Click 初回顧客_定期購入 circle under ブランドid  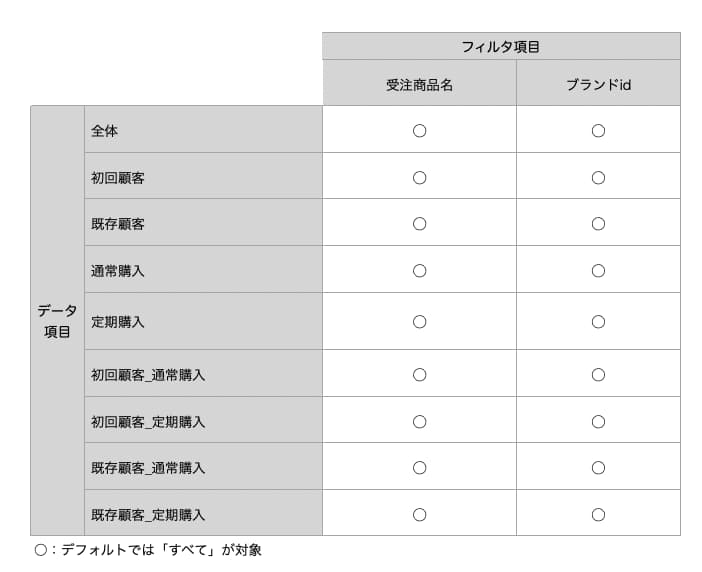coord(598,422)
